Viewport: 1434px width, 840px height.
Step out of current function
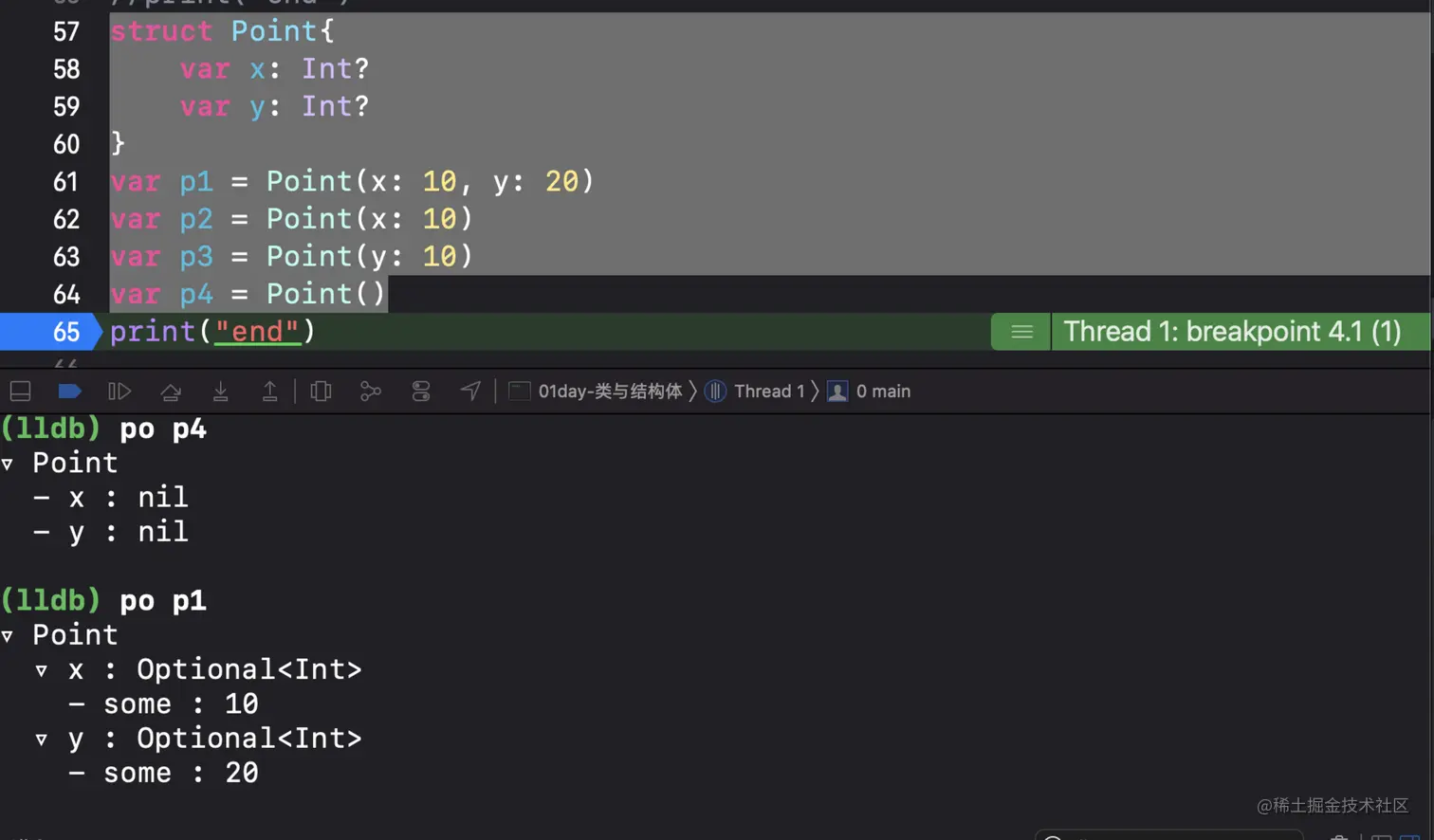[x=269, y=391]
